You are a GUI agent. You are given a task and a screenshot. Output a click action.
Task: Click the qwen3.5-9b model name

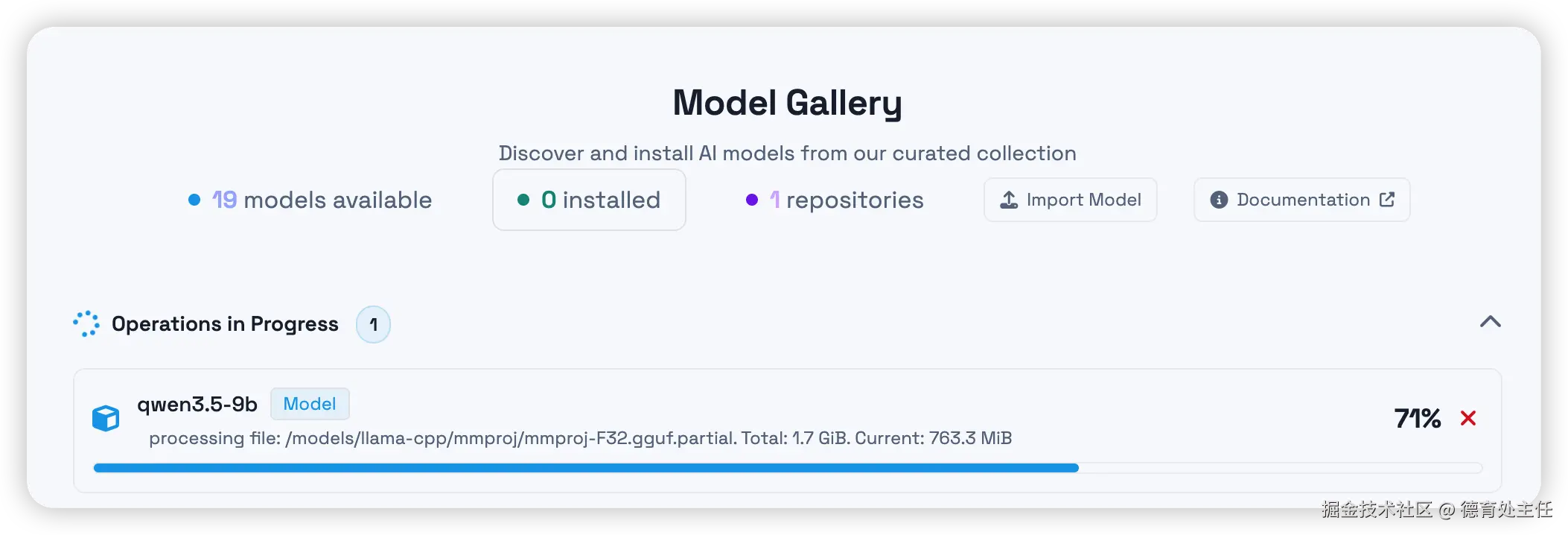(x=197, y=404)
